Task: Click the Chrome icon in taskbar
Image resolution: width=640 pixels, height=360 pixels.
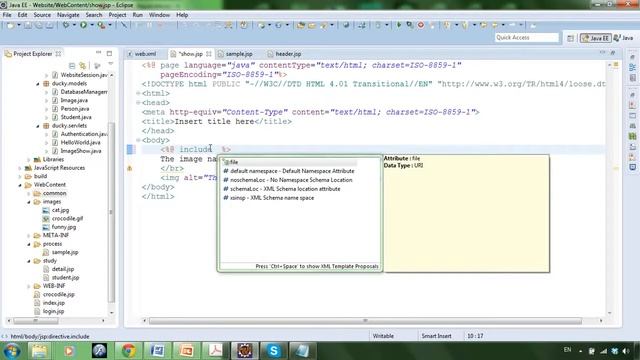Action: 129,351
